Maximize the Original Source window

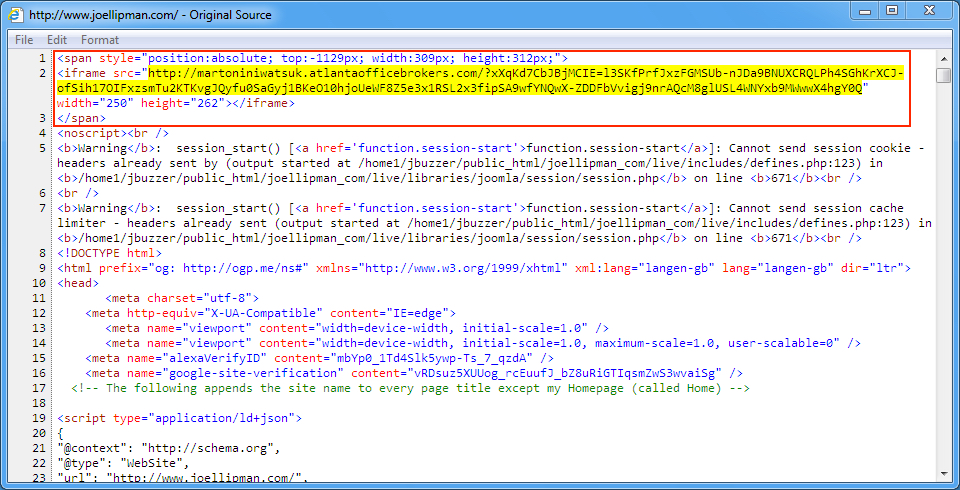point(892,11)
